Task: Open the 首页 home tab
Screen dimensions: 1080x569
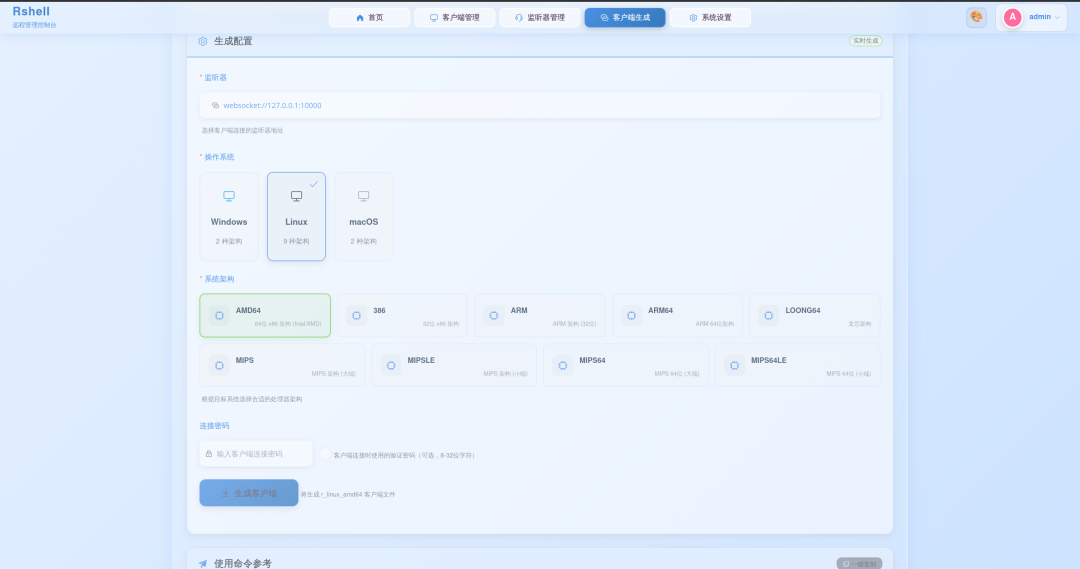Action: coord(369,17)
